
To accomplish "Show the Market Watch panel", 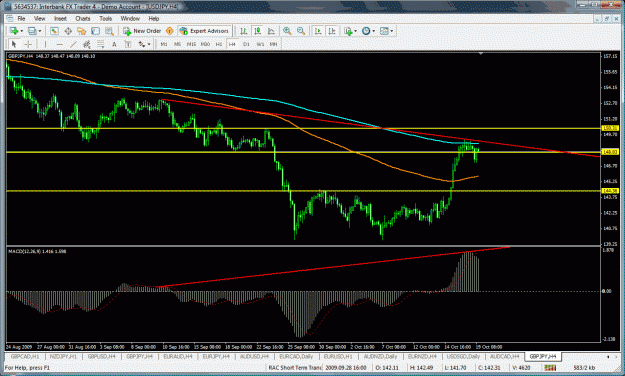I will point(54,31).
